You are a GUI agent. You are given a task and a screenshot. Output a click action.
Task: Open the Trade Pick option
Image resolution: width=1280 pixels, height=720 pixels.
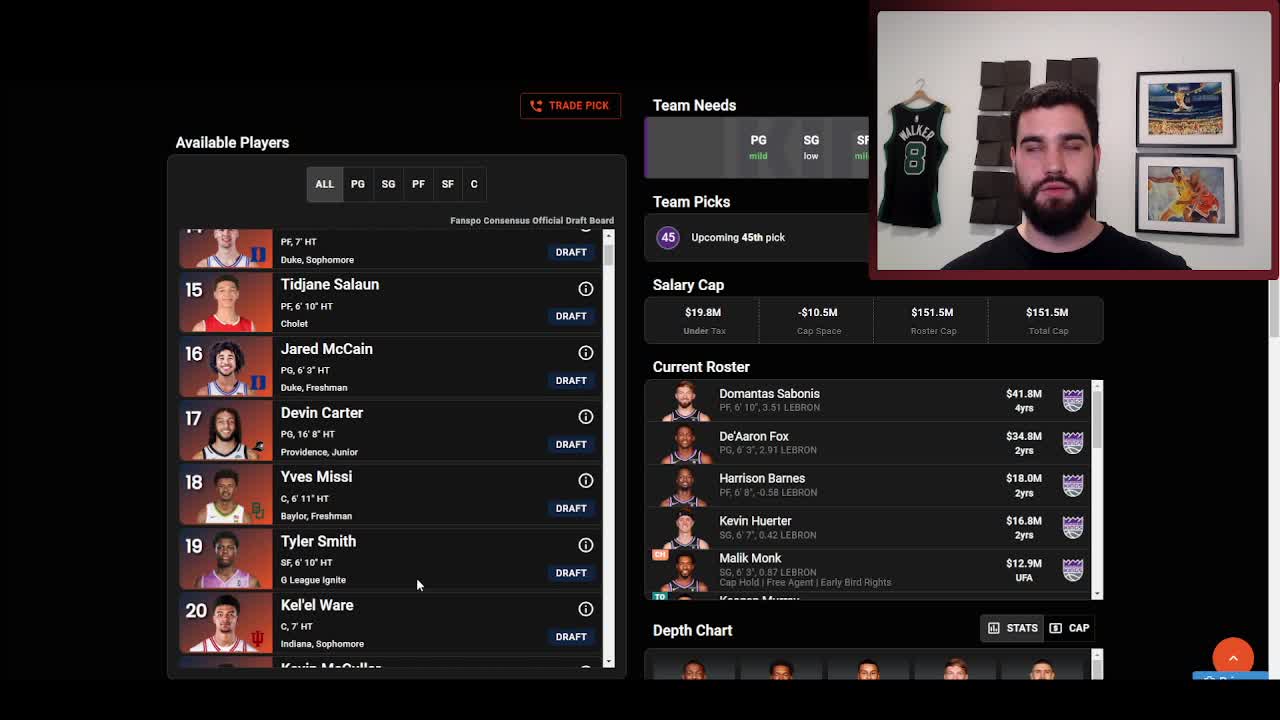click(570, 105)
